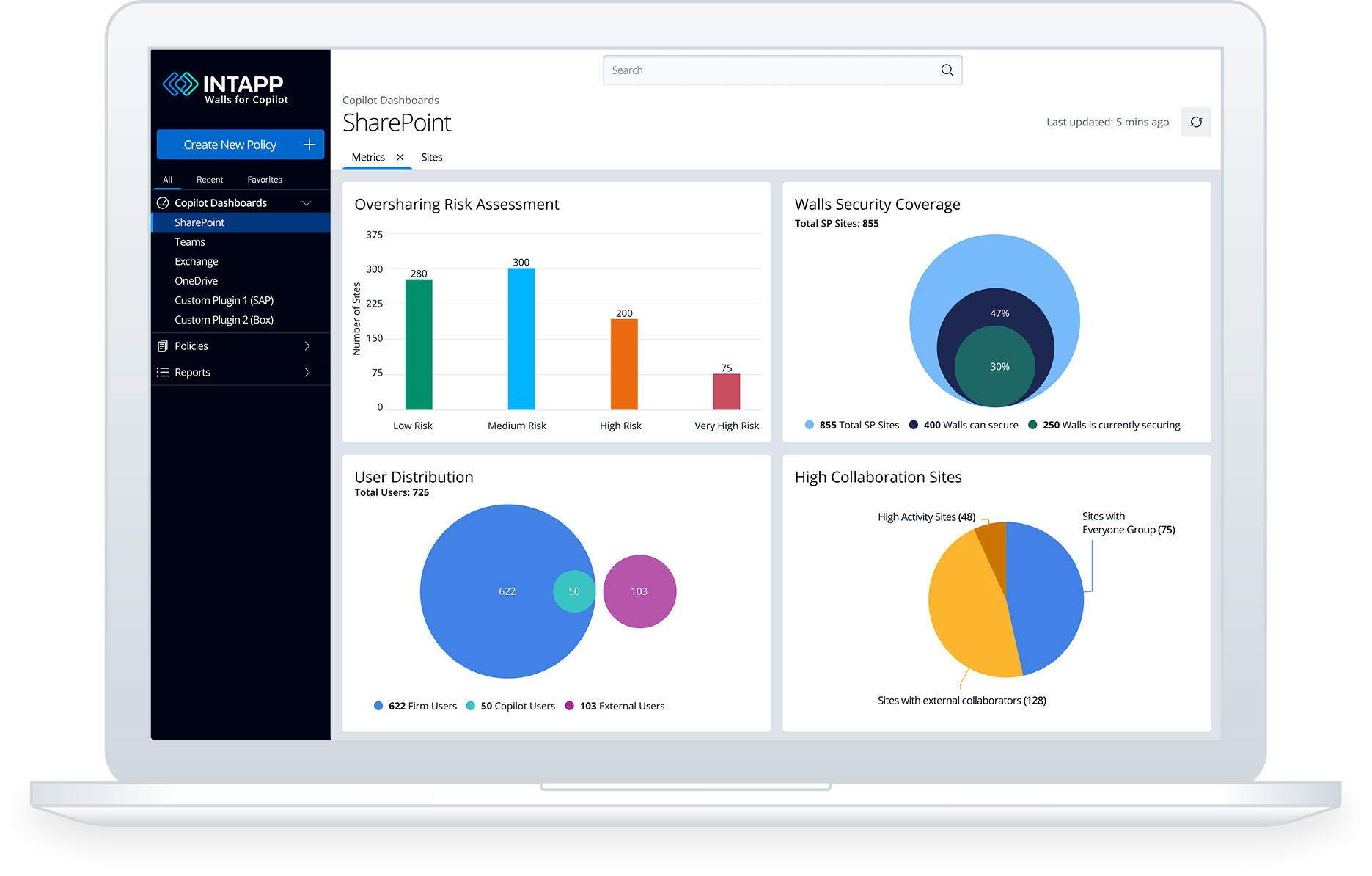Click the Copilot Dashboards gauge icon
Image resolution: width=1372 pixels, height=876 pixels.
pos(163,202)
